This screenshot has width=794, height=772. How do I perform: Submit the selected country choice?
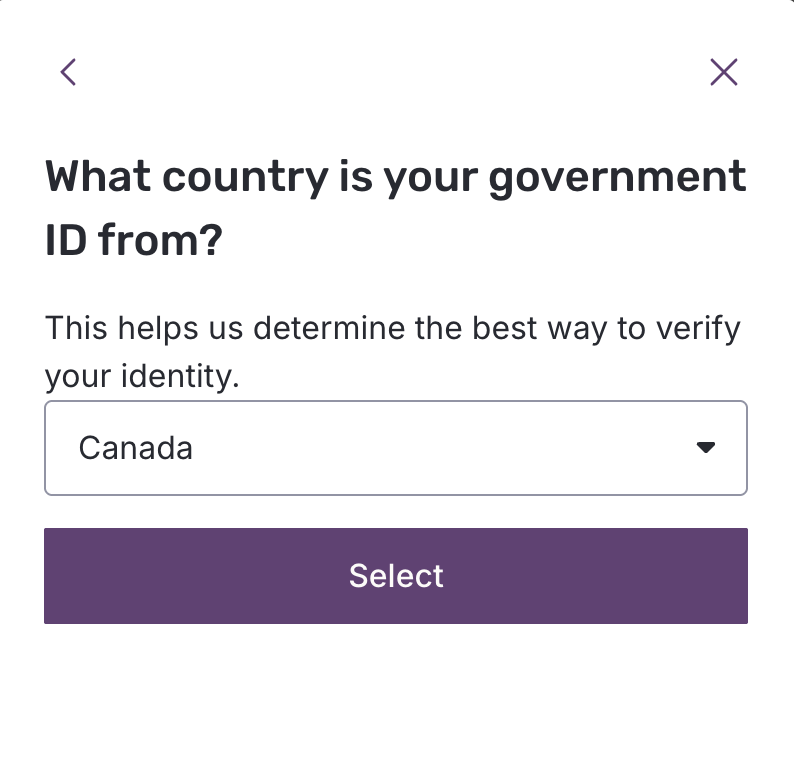coord(396,576)
